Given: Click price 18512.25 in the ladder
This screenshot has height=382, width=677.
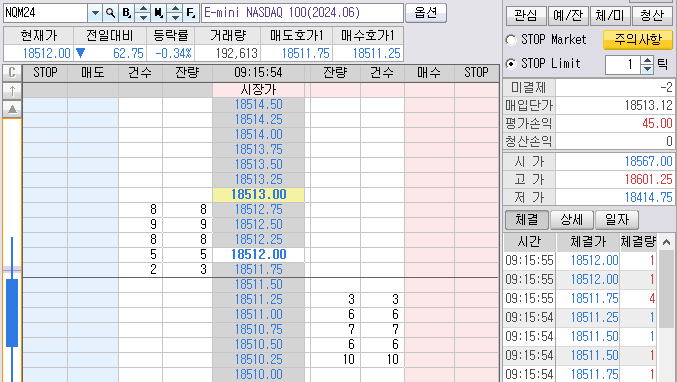Looking at the screenshot, I should point(258,240).
